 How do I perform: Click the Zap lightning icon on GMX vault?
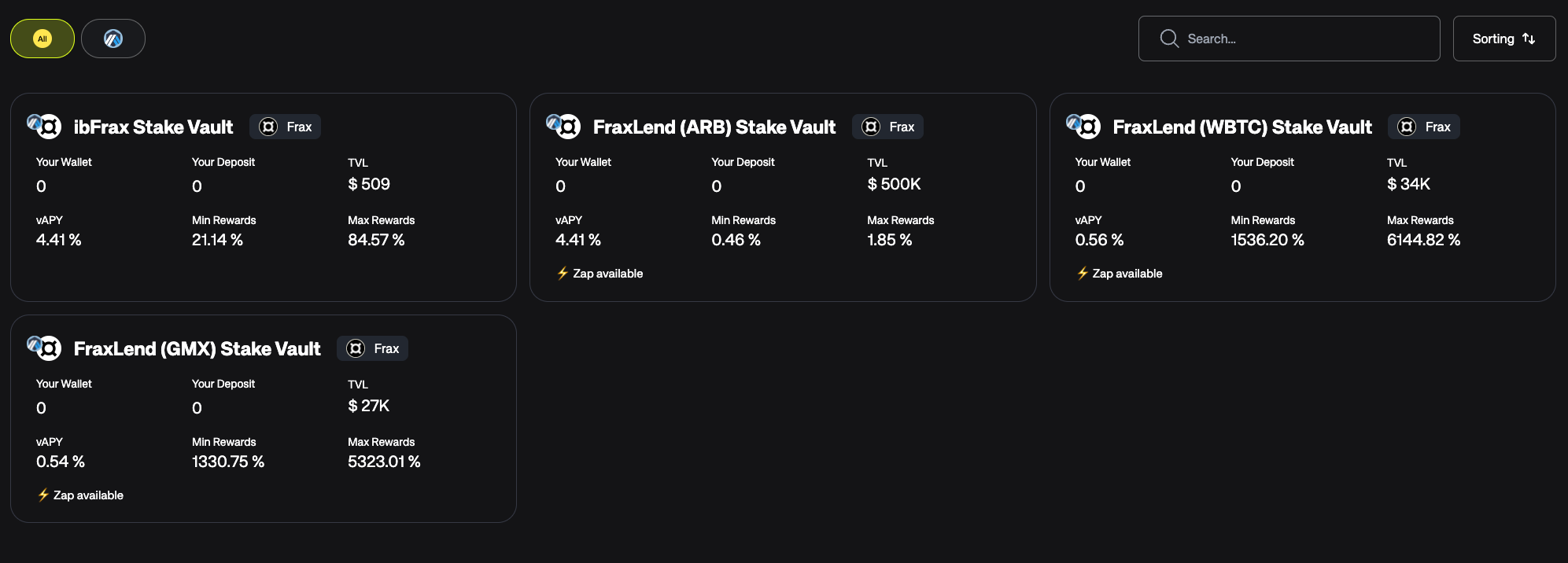tap(43, 495)
